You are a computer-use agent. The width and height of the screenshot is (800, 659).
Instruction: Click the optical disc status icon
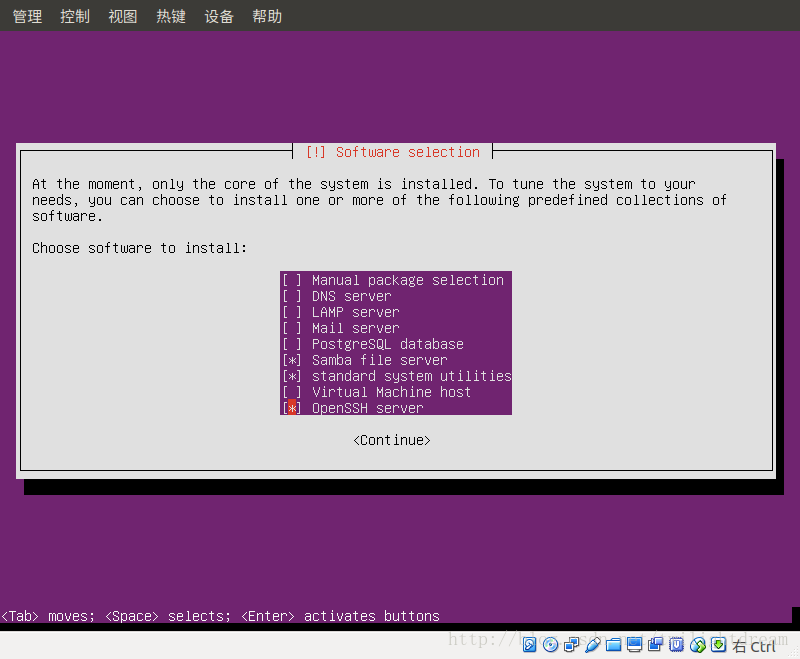pyautogui.click(x=550, y=645)
